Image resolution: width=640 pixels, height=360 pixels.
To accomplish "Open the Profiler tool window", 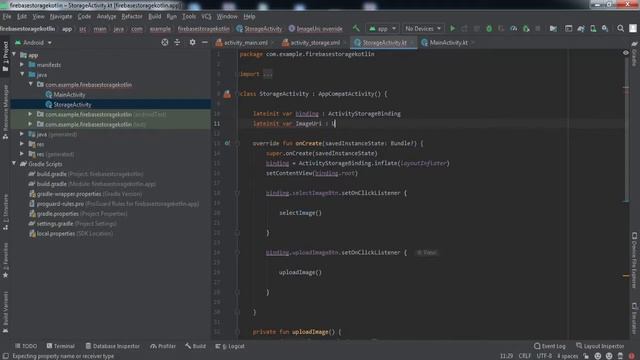I will [x=163, y=346].
